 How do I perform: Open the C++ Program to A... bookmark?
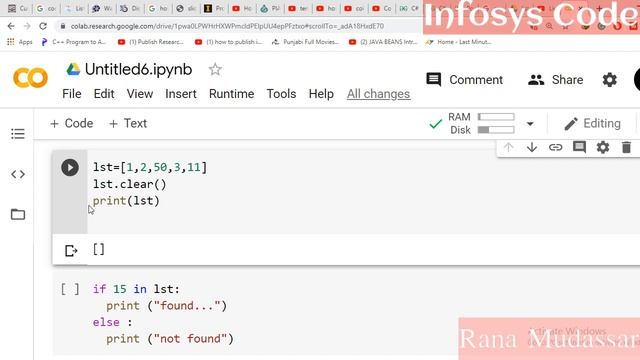coord(73,42)
